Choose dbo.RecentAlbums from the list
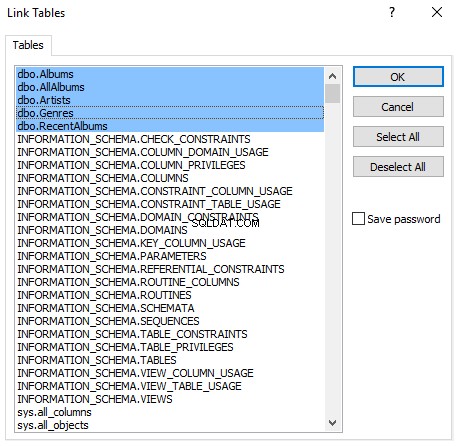Screen dimensions: 459x446 (170, 126)
